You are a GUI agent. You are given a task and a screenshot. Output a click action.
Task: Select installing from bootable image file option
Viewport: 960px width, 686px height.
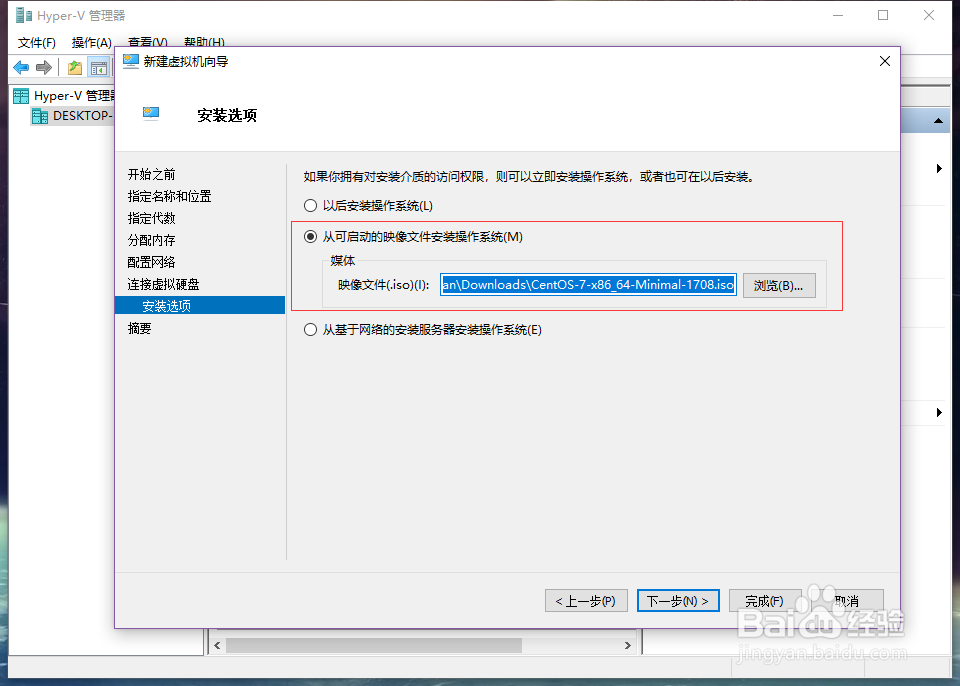pyautogui.click(x=310, y=237)
